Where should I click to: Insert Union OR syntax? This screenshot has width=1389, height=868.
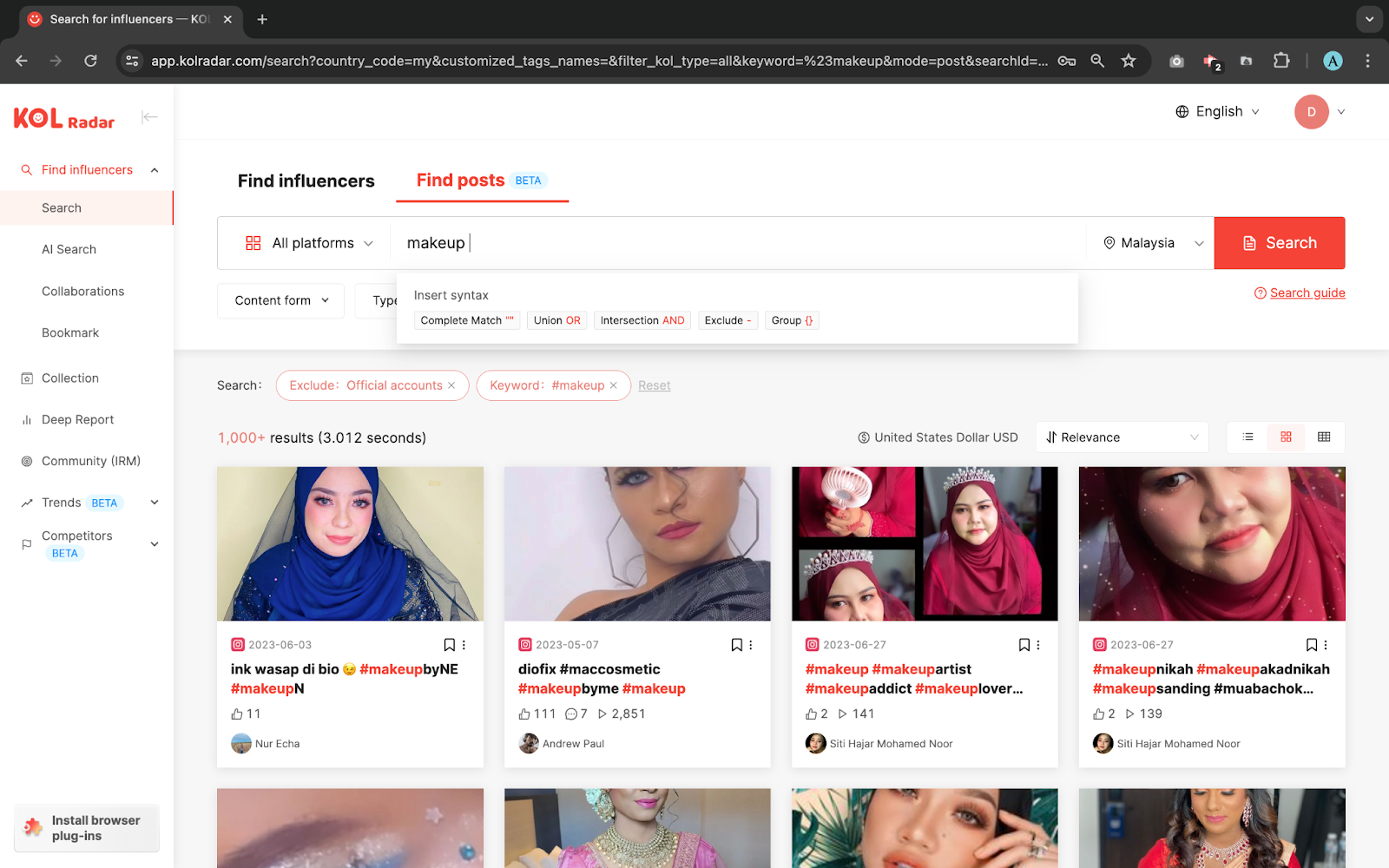click(556, 320)
